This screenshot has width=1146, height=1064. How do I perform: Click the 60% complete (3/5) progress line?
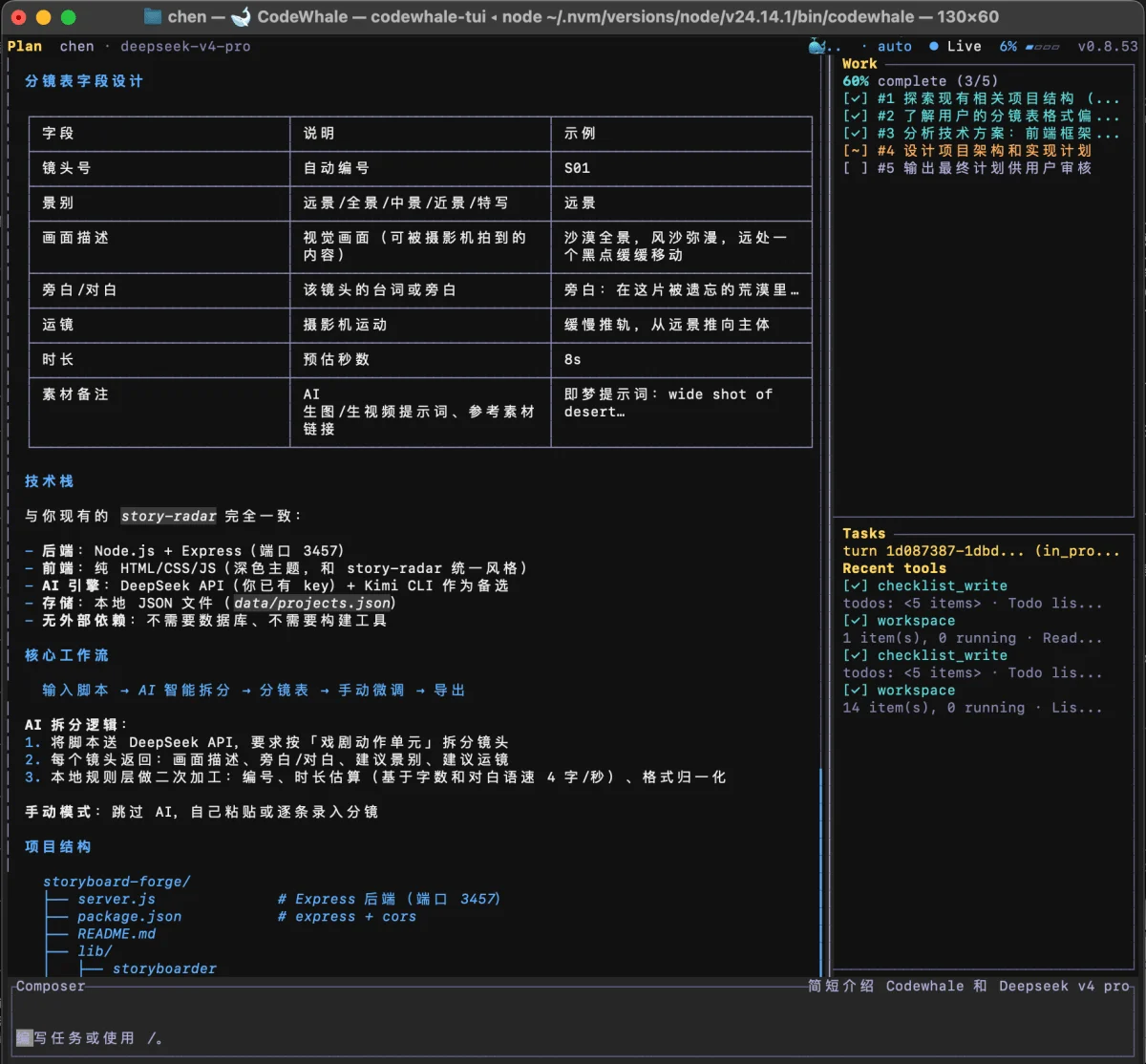[921, 81]
